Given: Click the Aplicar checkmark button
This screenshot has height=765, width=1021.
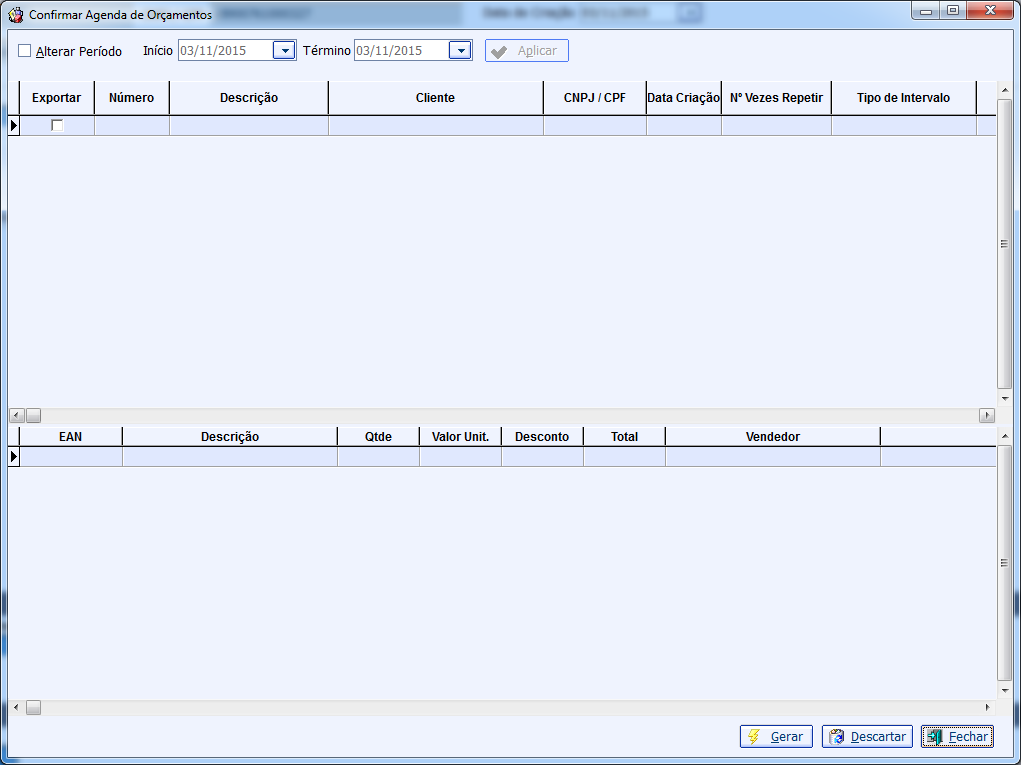Looking at the screenshot, I should click(527, 51).
